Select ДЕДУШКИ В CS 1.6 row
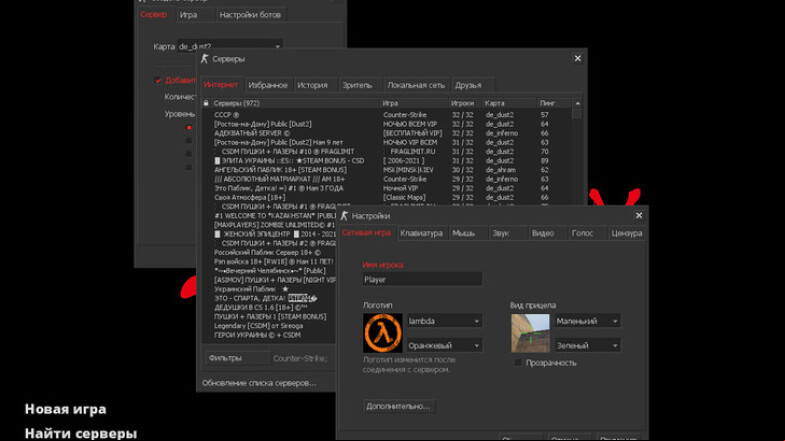785x441 pixels. click(269, 307)
